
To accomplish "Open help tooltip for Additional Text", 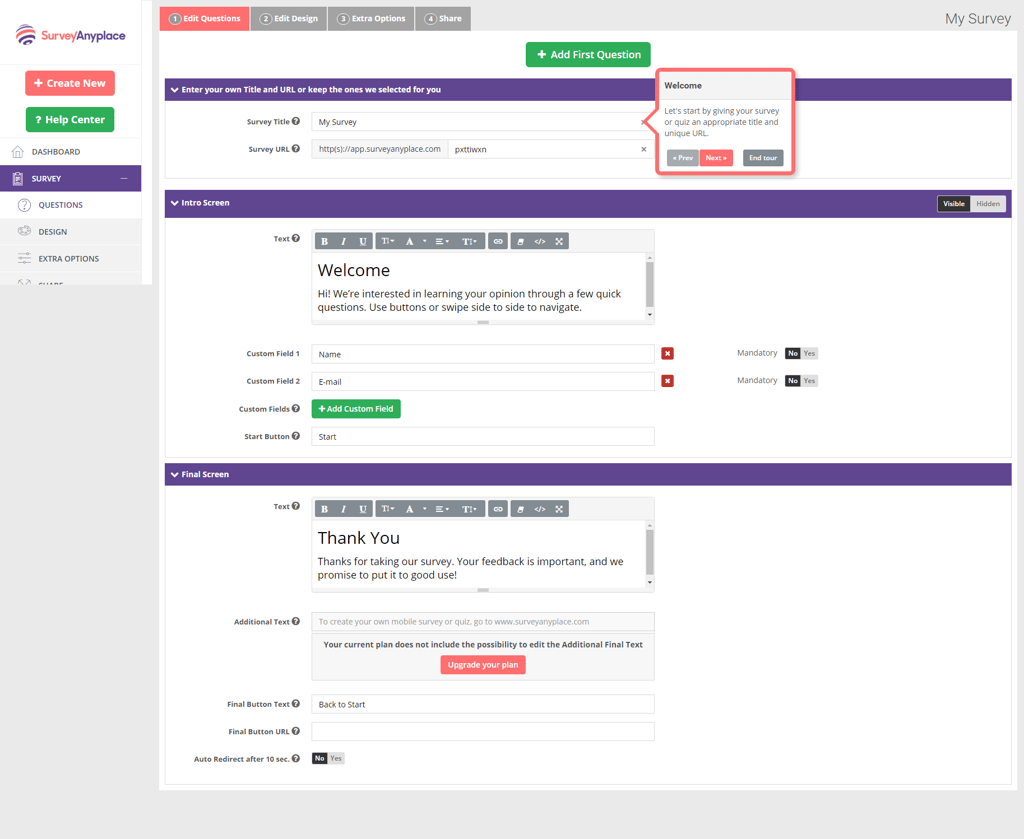I will 296,622.
